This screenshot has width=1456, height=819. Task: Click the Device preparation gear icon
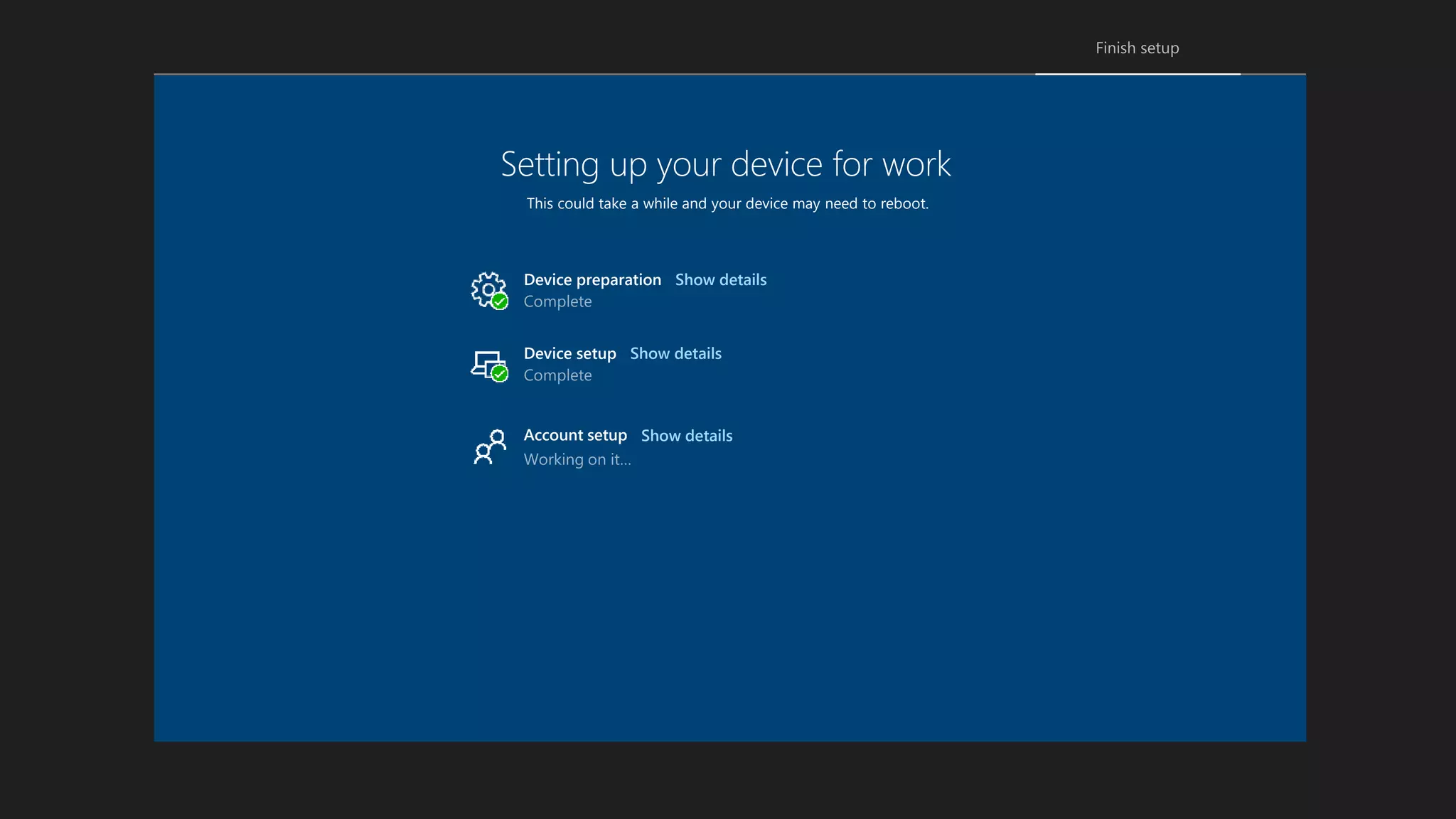(489, 290)
